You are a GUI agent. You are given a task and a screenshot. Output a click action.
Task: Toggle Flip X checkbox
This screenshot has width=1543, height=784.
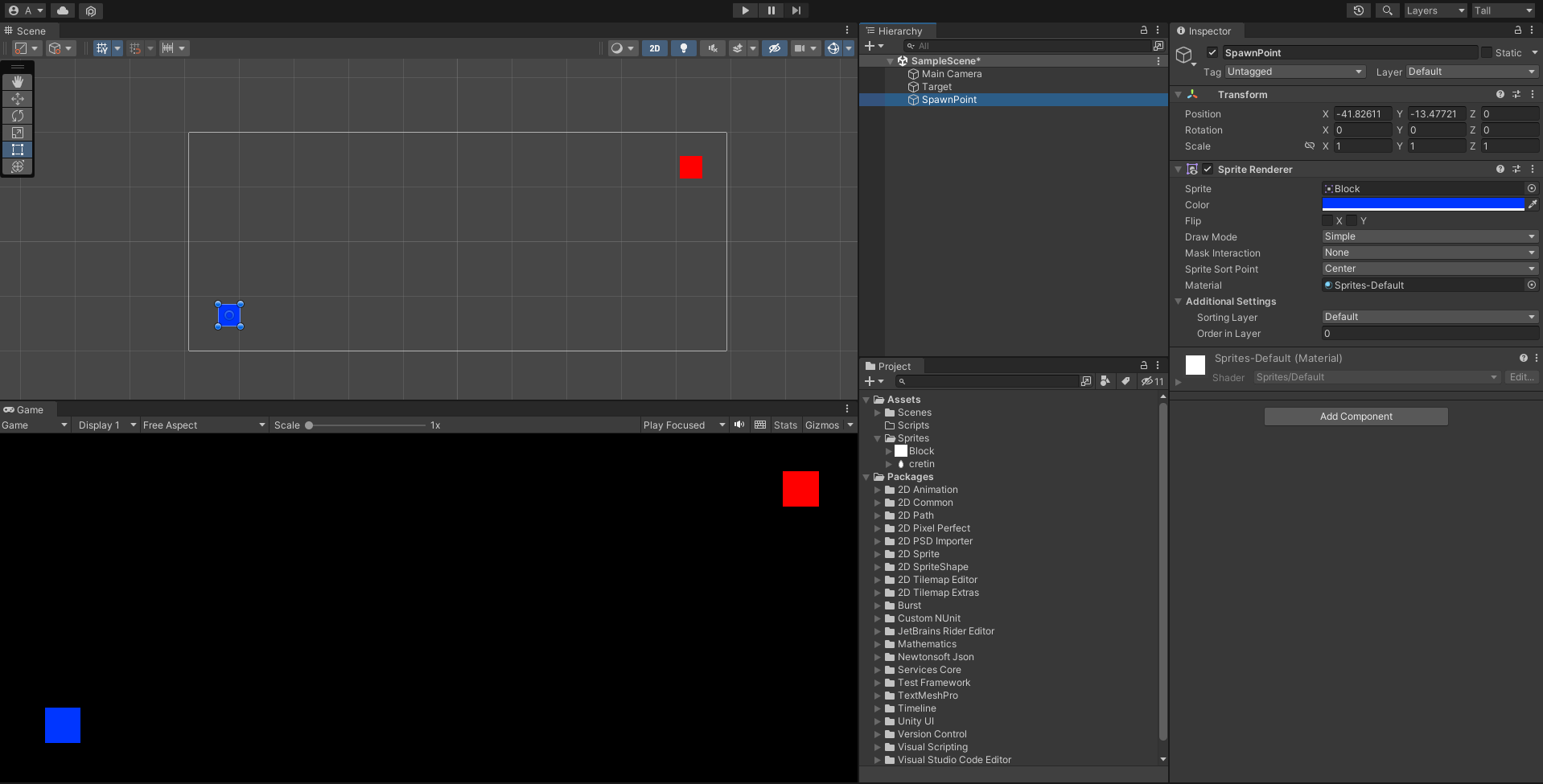(x=1327, y=221)
